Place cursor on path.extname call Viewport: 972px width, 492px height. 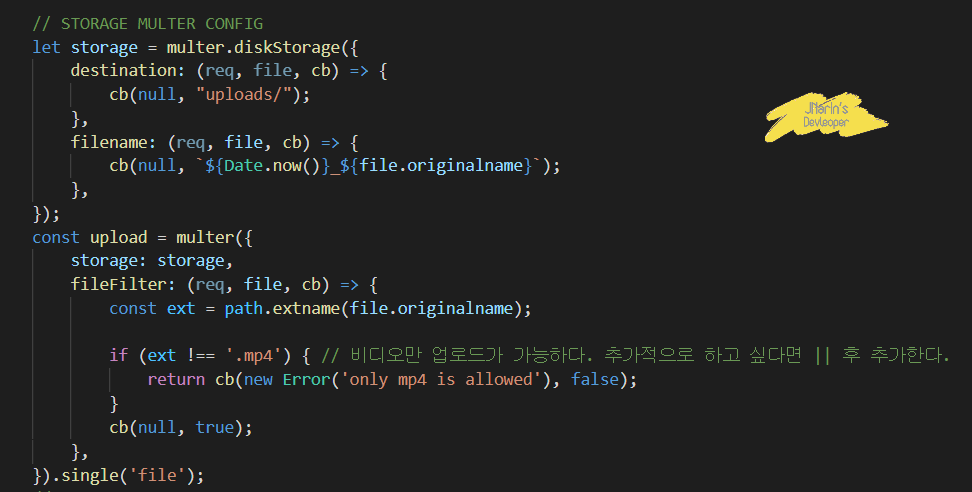[x=281, y=308]
